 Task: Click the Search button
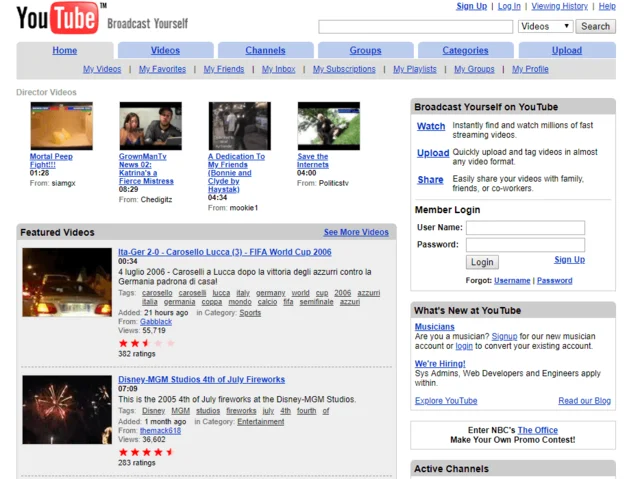pos(596,27)
